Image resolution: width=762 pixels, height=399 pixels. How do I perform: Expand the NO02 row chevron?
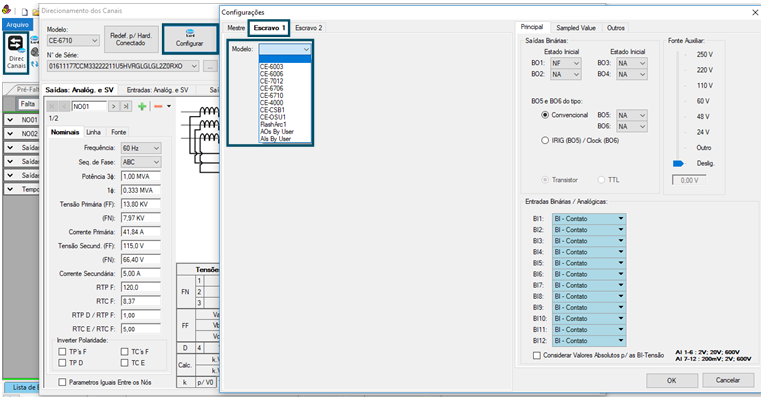10,134
